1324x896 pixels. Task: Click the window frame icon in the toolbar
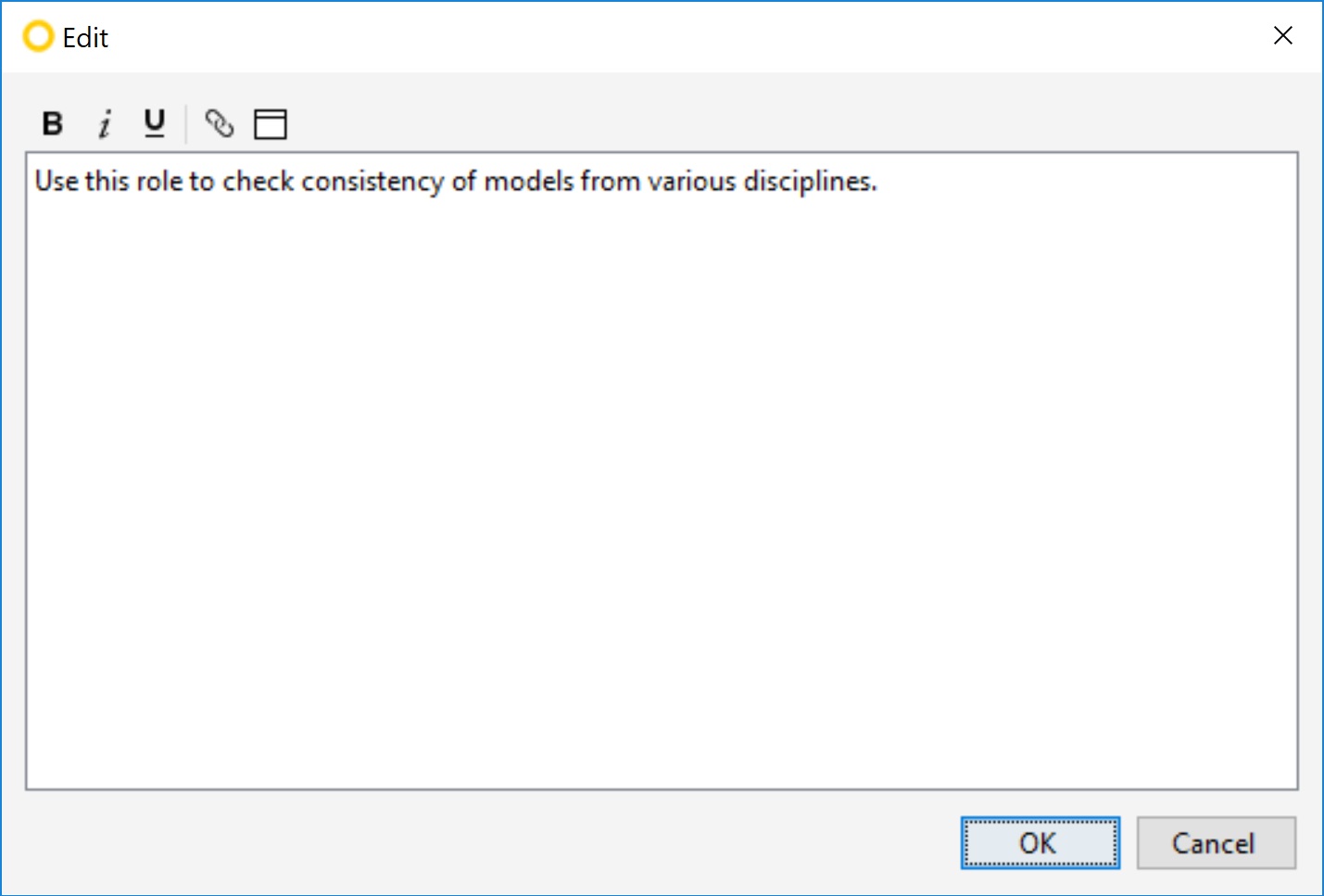tap(271, 123)
